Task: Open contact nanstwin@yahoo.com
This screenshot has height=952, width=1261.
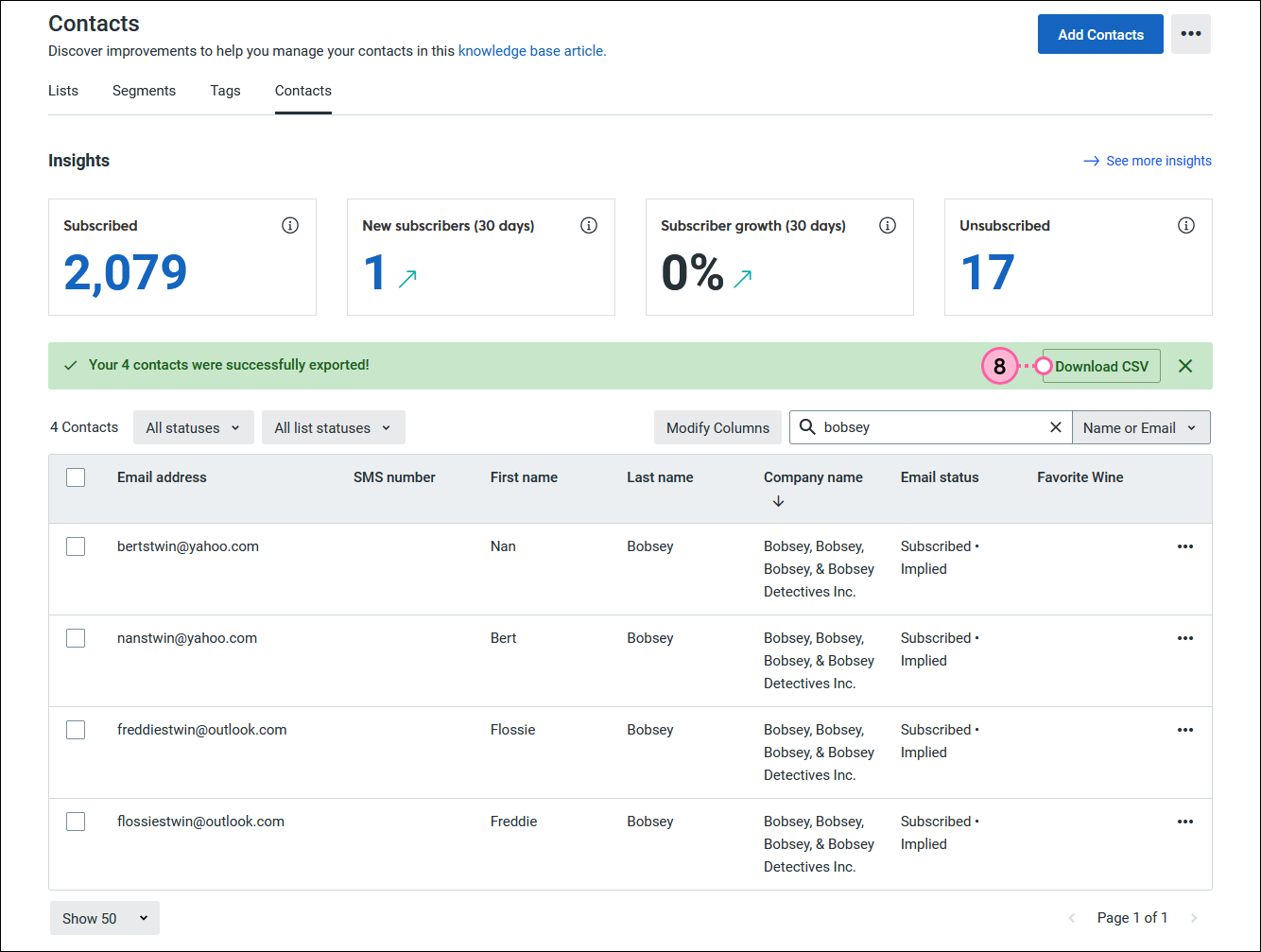Action: coord(187,638)
